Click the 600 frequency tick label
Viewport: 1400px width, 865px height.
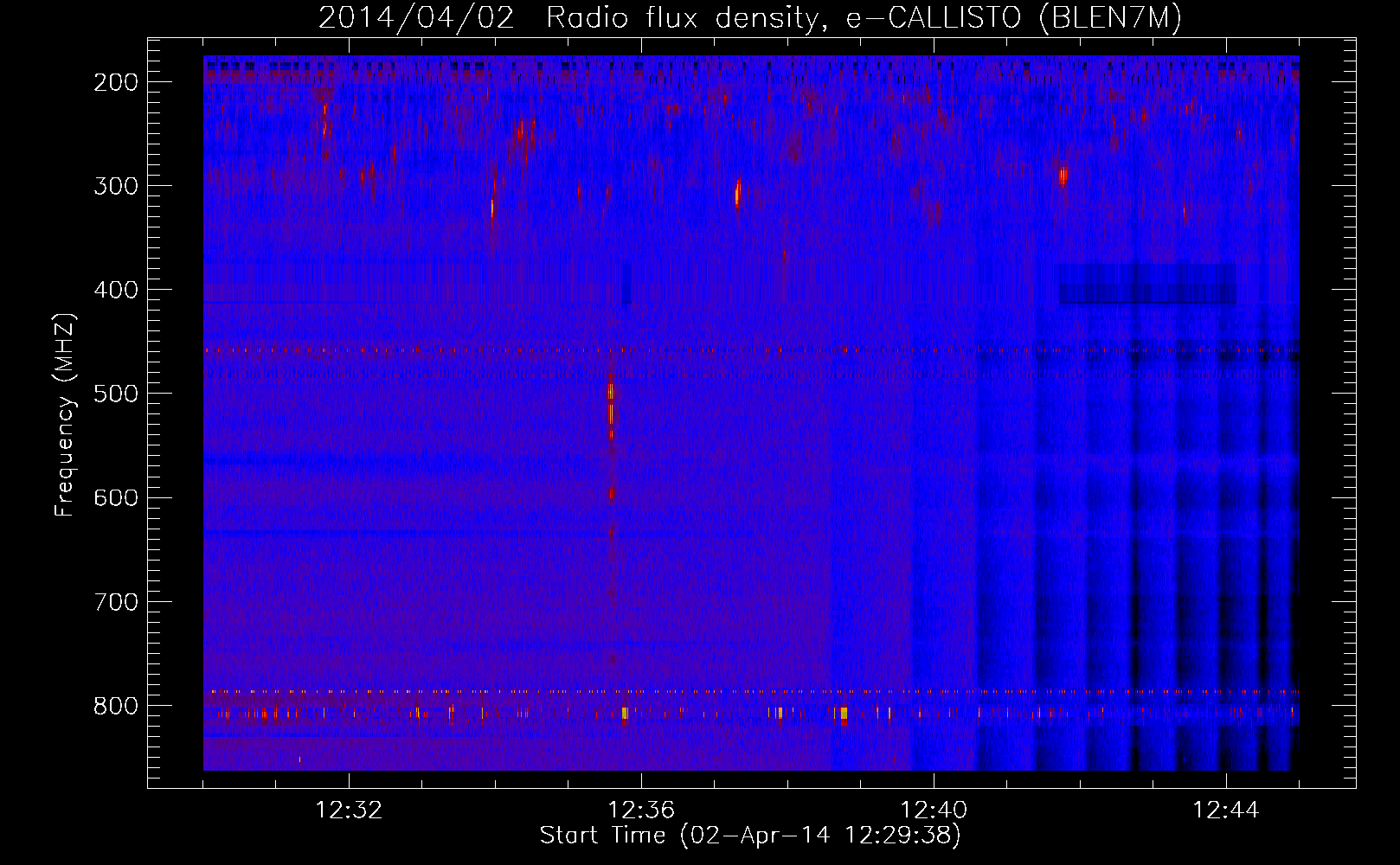coord(115,497)
